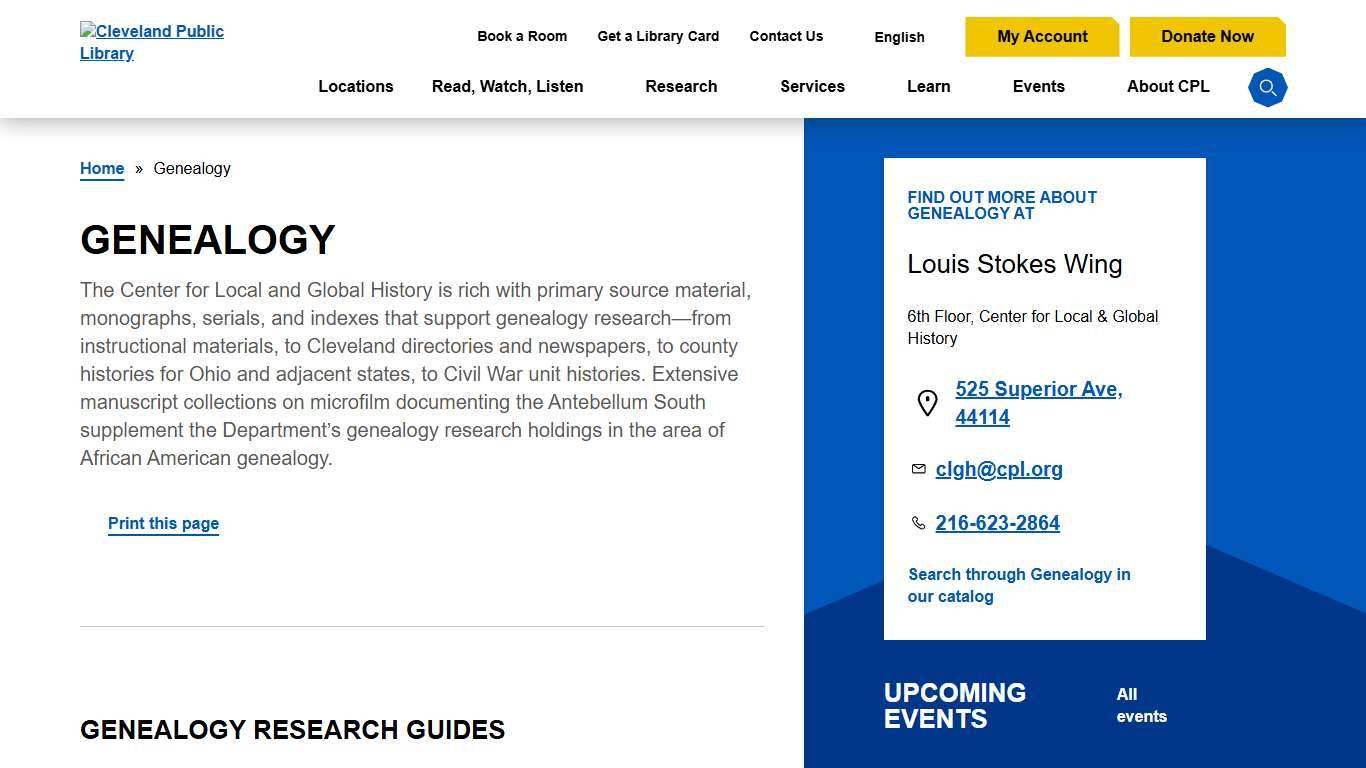Click the phone icon next to 216-623-2864
This screenshot has height=768, width=1366.
[918, 522]
